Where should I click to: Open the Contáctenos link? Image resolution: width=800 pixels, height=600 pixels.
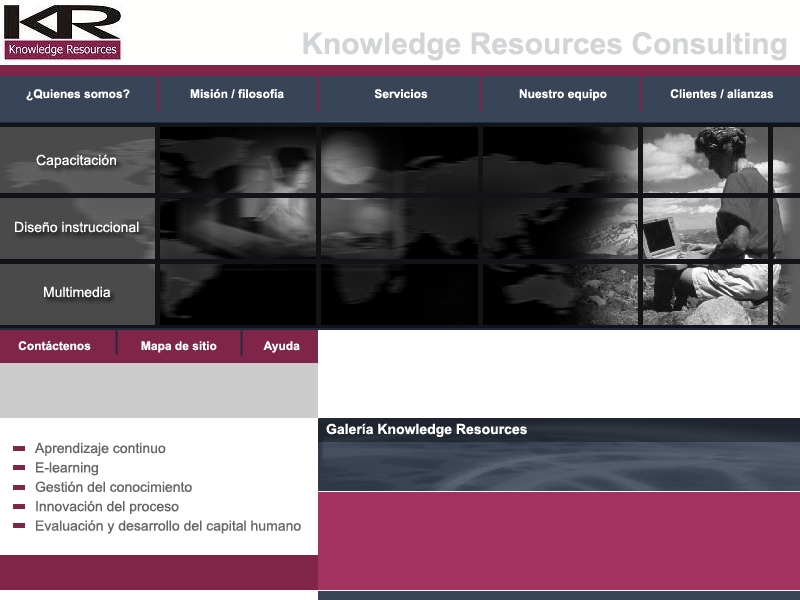[x=55, y=346]
